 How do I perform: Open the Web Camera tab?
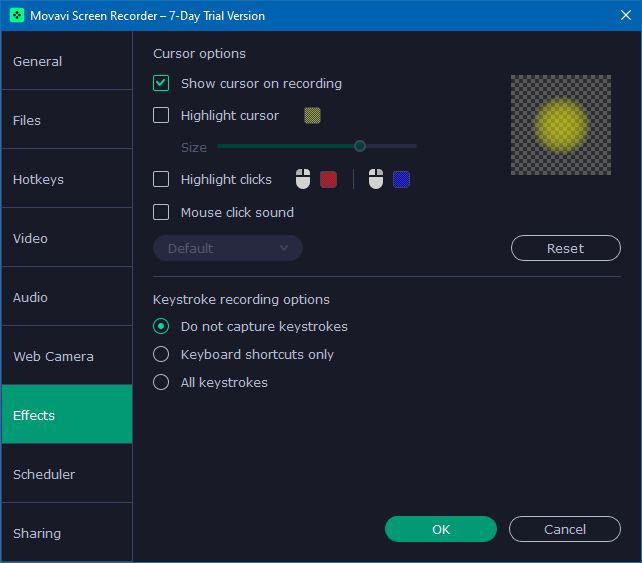tap(67, 355)
